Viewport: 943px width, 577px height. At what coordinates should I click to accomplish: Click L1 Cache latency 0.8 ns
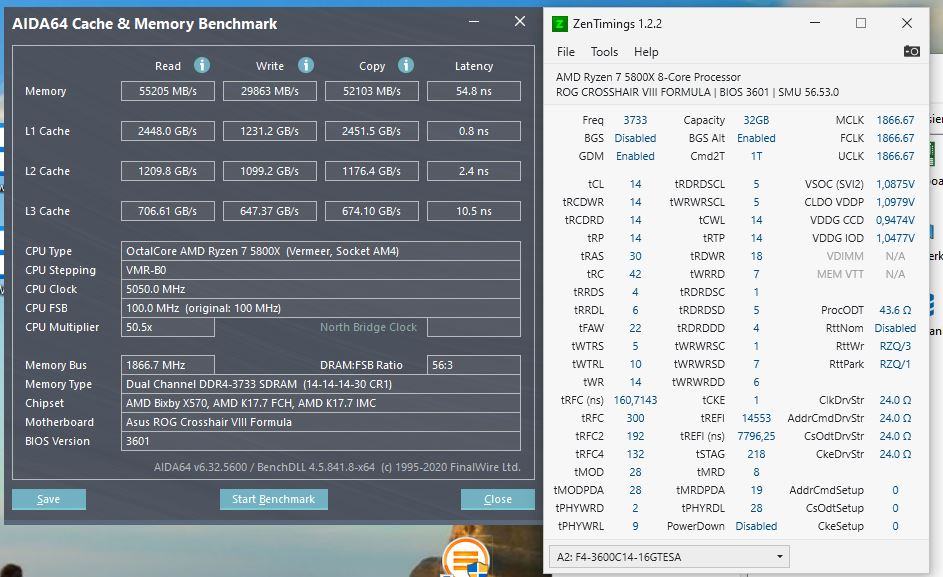474,131
